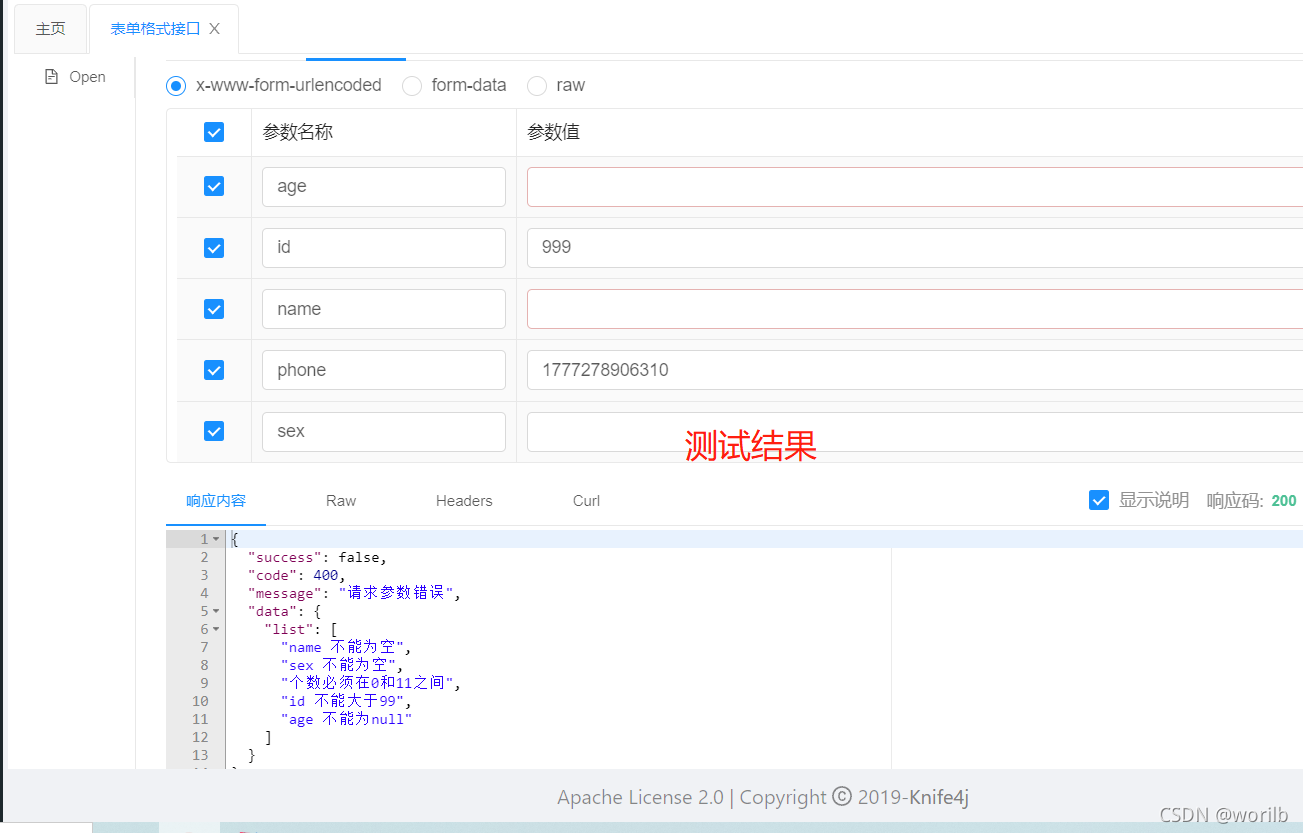The width and height of the screenshot is (1303, 833).
Task: Open the Curl response tab
Action: tap(586, 501)
